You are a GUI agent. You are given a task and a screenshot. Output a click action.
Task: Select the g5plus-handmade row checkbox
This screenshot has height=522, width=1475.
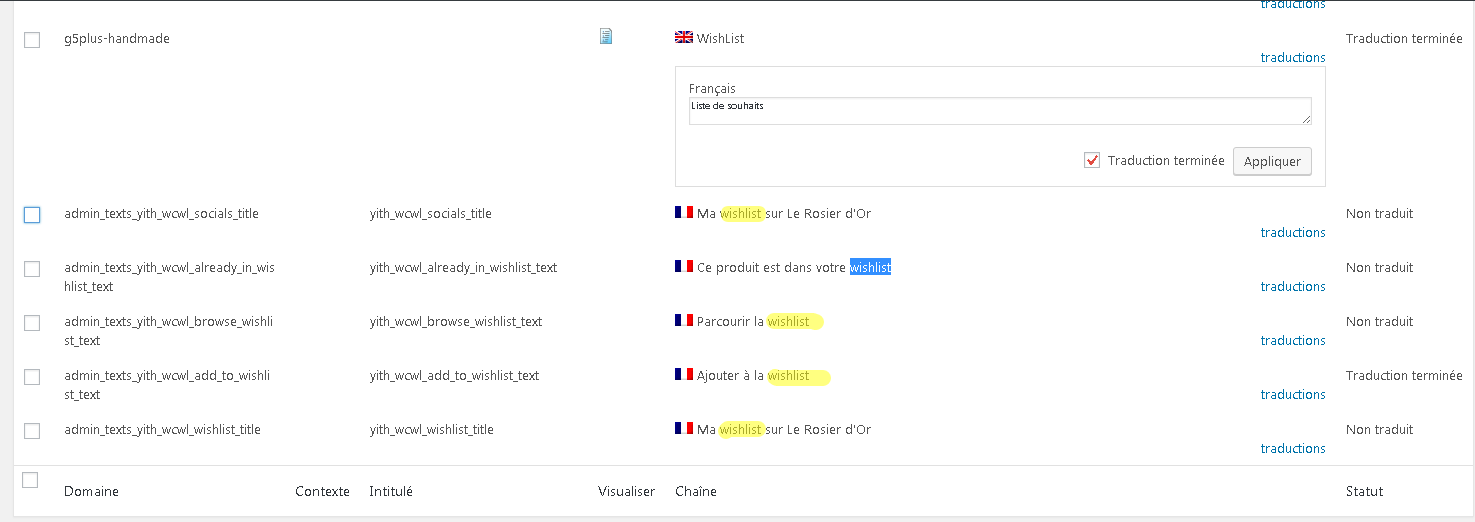point(32,40)
